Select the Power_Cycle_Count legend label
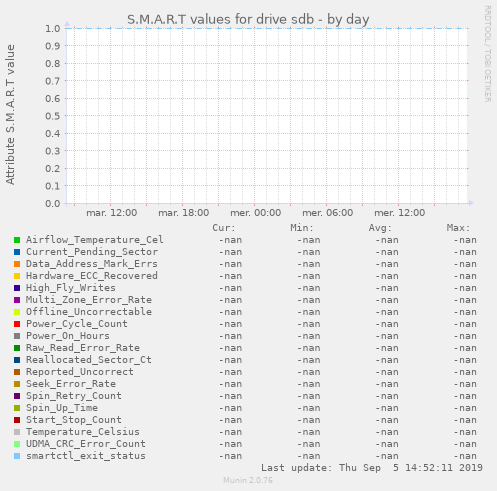The width and height of the screenshot is (497, 491). click(77, 324)
